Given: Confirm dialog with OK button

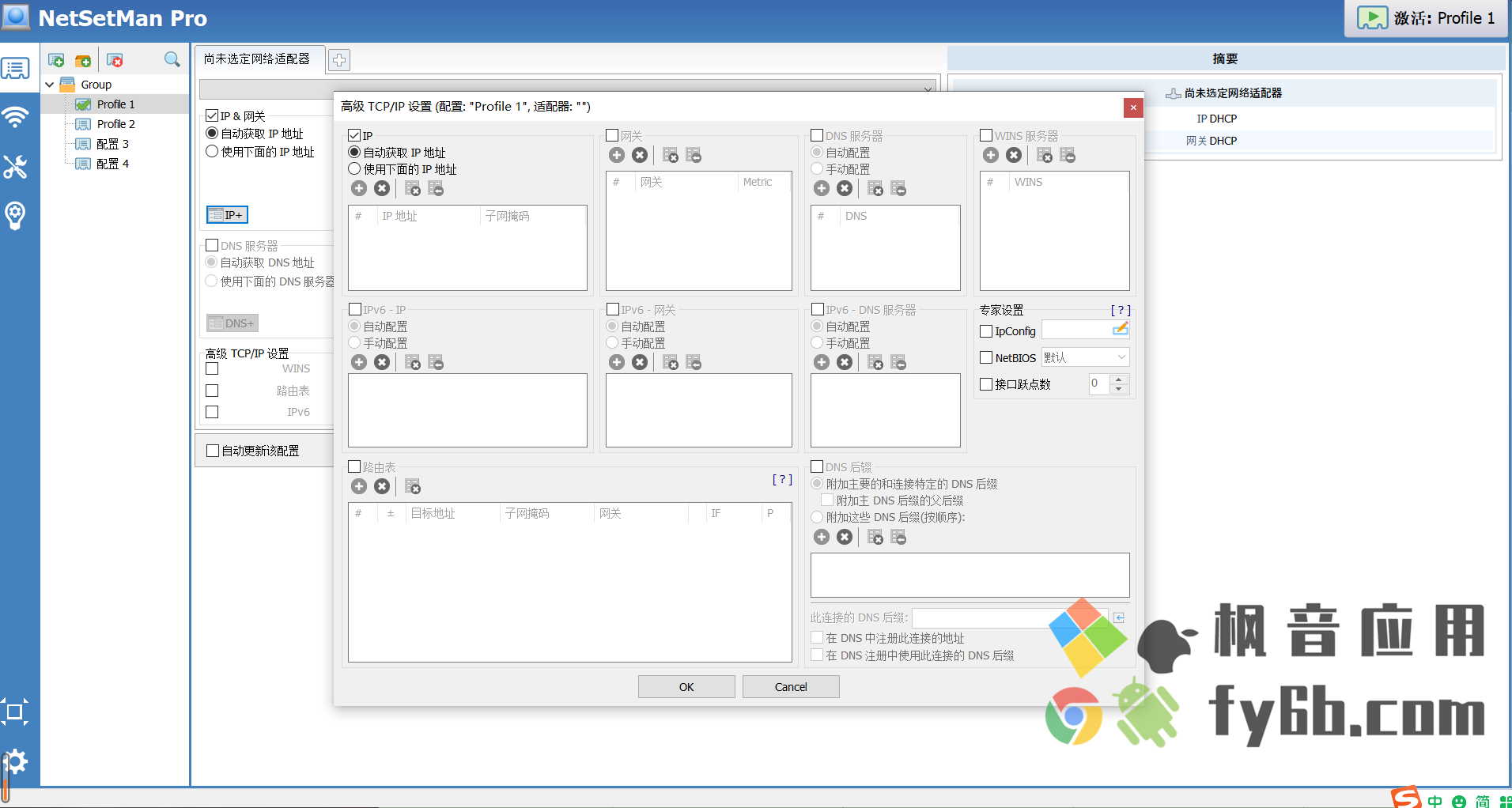Looking at the screenshot, I should click(686, 687).
